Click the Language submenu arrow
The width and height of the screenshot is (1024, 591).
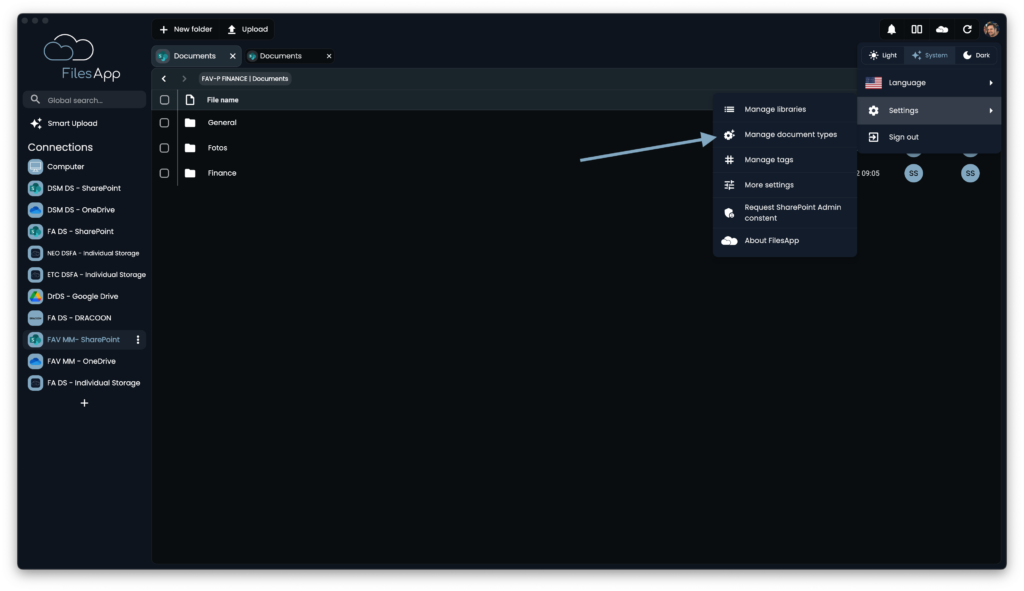click(991, 83)
